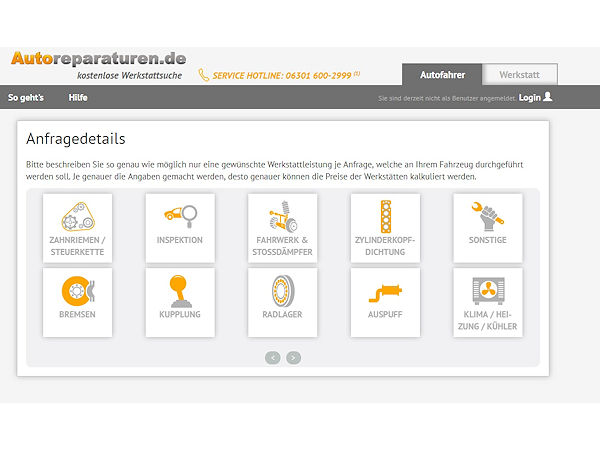Click the KLIMA / HEIZUNG / KÜHLER label
The height and width of the screenshot is (450, 600).
click(x=488, y=320)
